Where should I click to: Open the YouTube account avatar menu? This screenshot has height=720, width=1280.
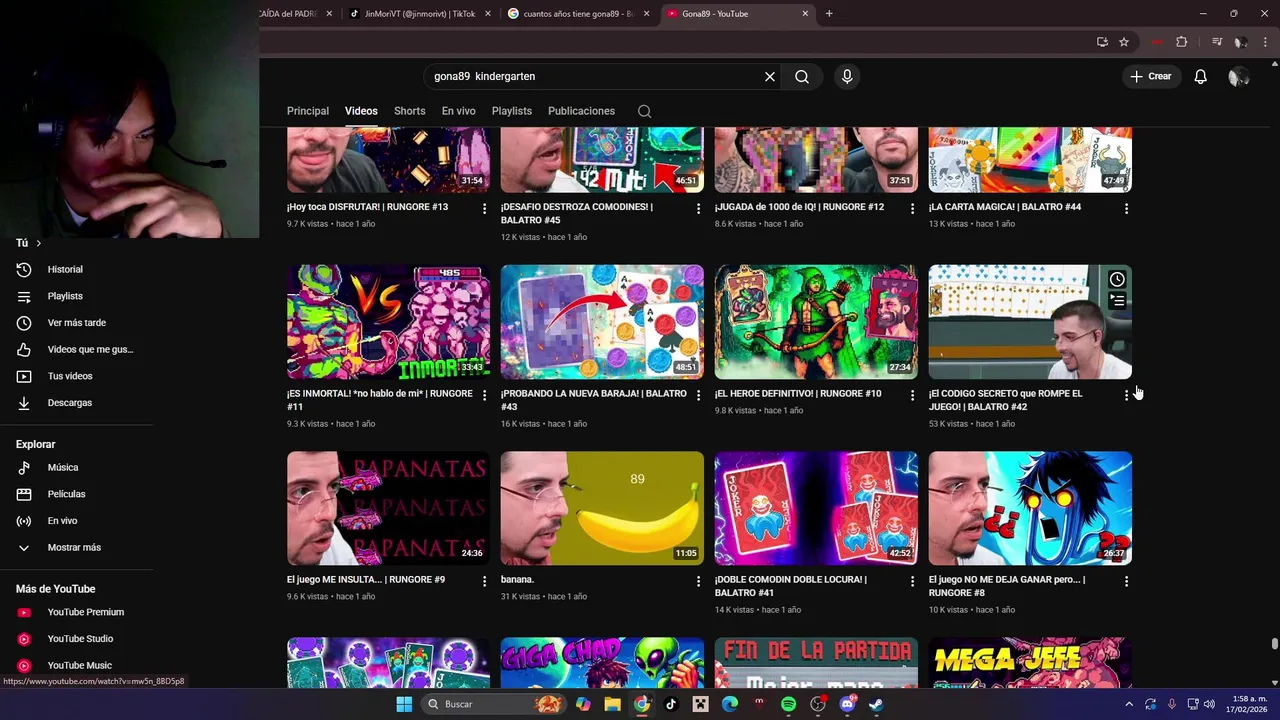1238,76
